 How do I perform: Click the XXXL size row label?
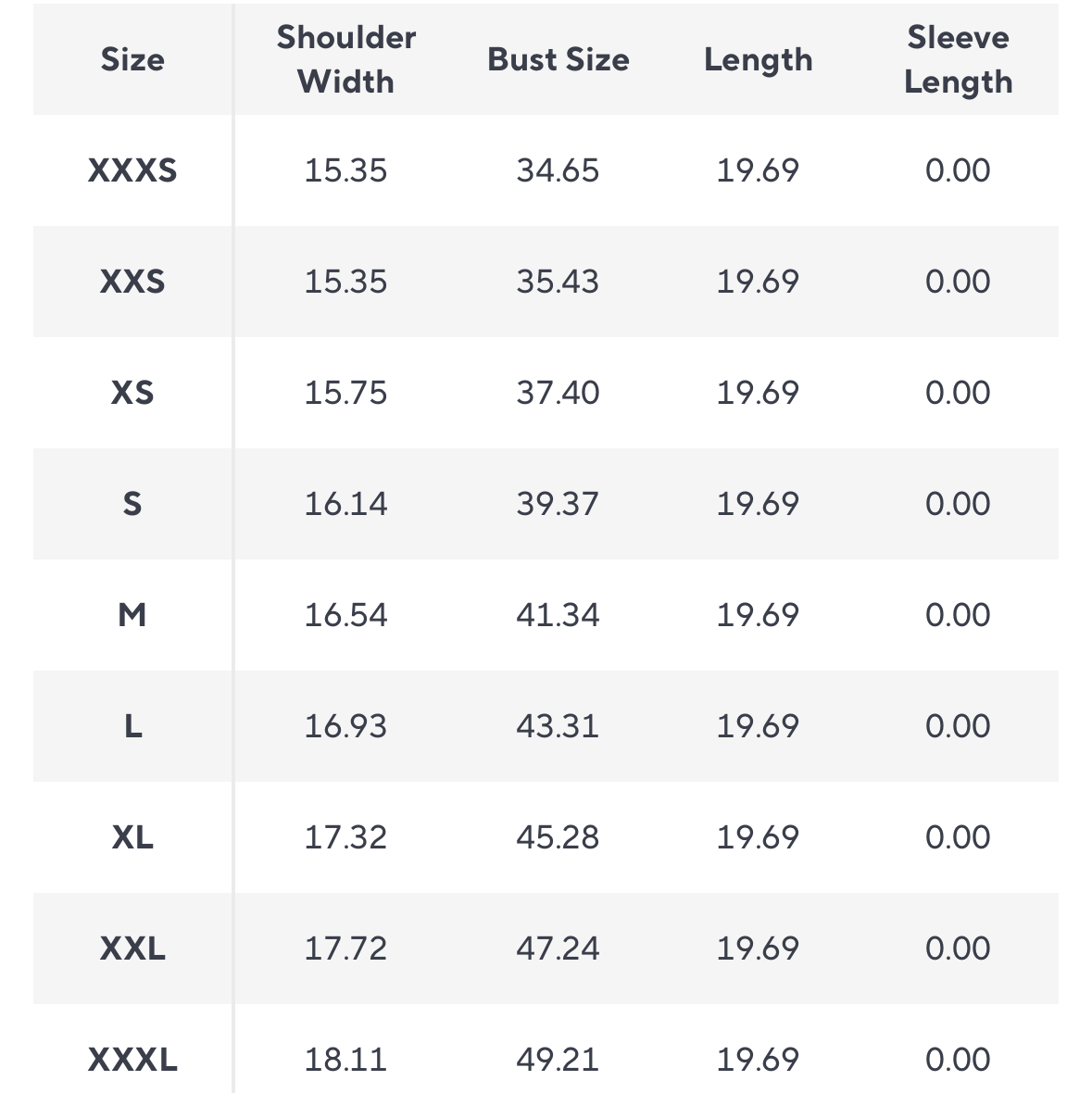[132, 1060]
